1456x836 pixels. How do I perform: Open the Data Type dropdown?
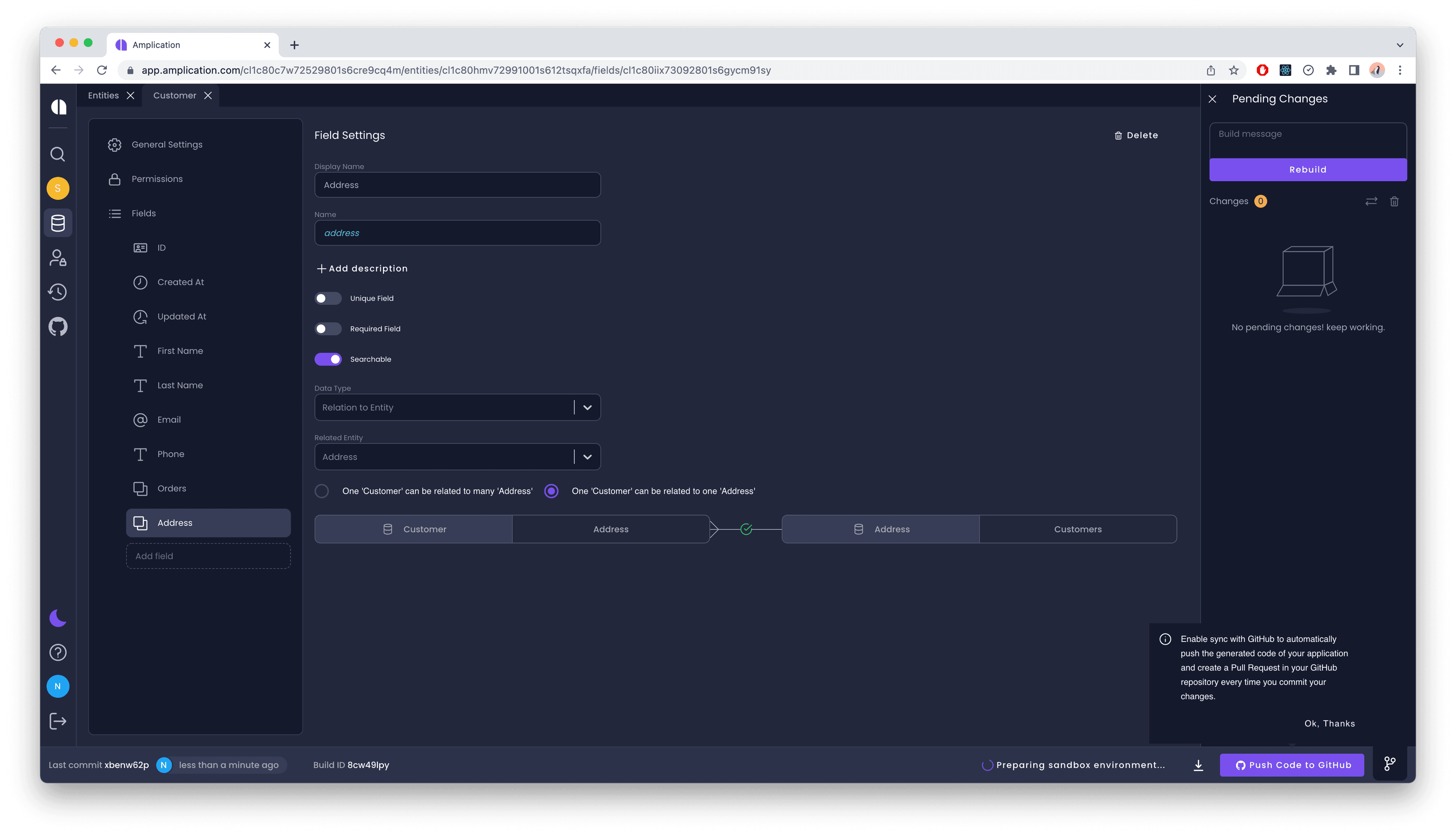click(587, 407)
